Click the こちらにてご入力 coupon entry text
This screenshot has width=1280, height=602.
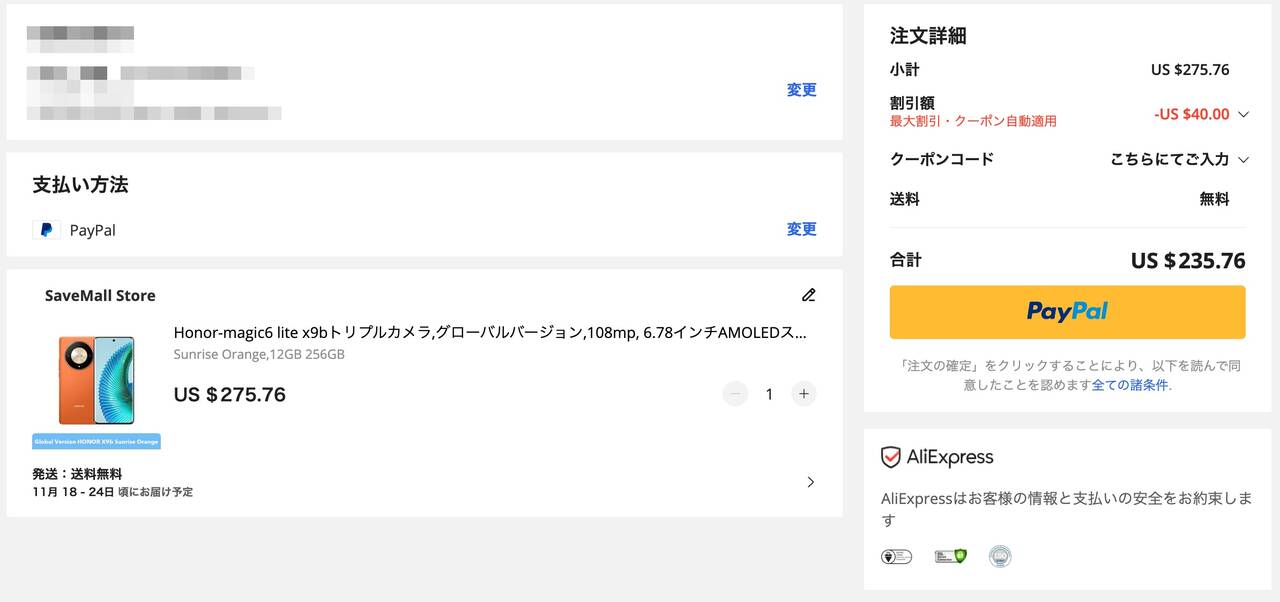pyautogui.click(x=1169, y=160)
